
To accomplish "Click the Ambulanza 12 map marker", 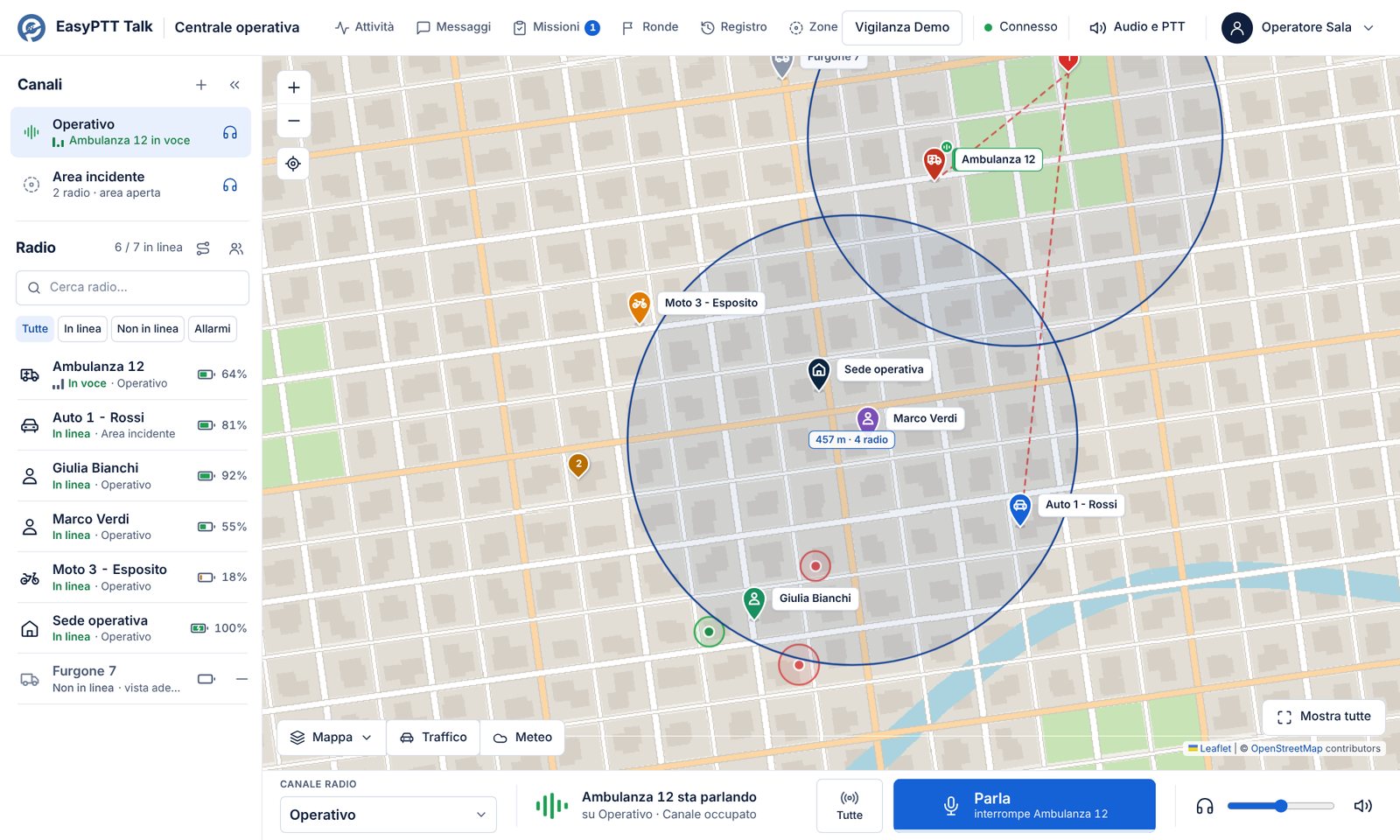I will tap(934, 163).
